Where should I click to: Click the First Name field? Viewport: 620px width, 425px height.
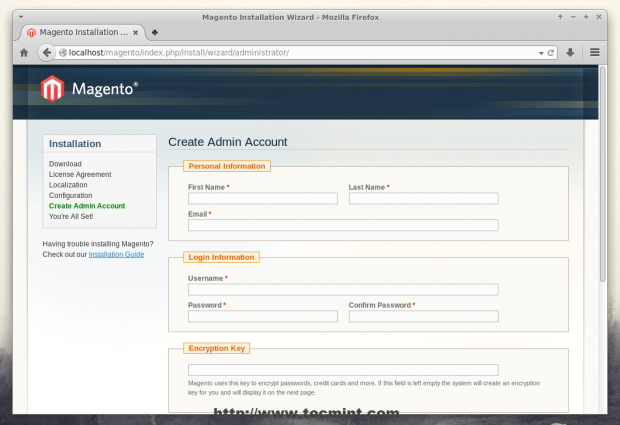pyautogui.click(x=263, y=198)
